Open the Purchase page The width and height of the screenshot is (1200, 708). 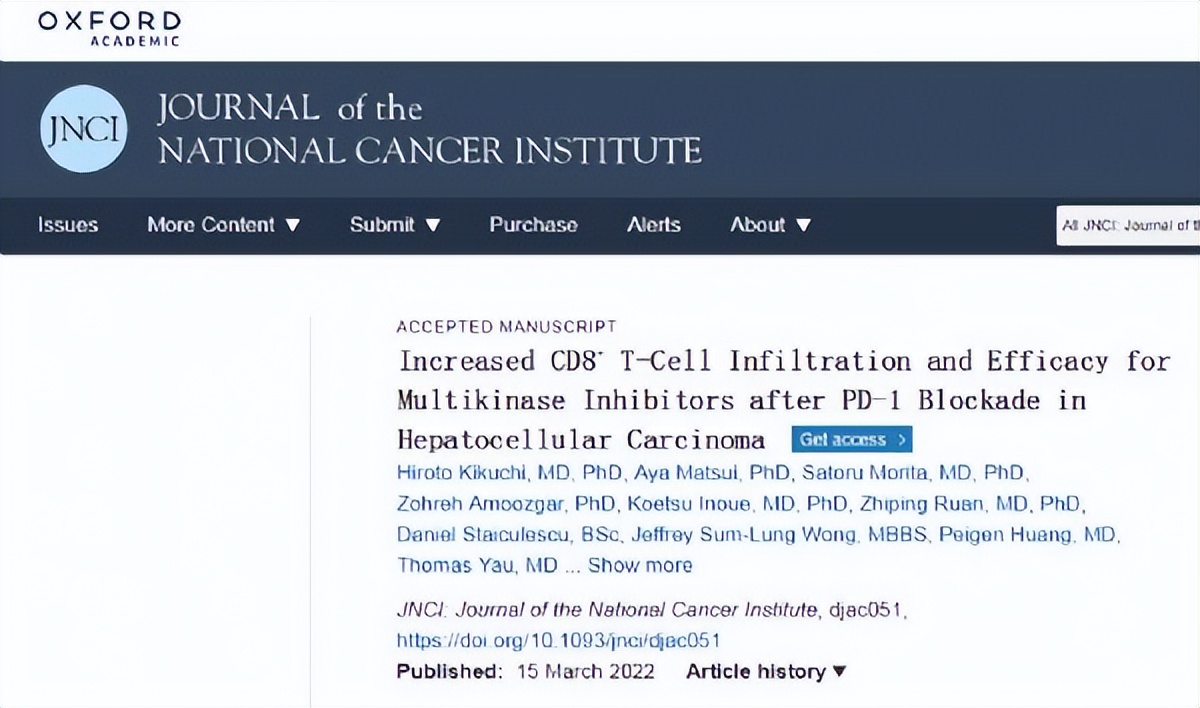(533, 225)
